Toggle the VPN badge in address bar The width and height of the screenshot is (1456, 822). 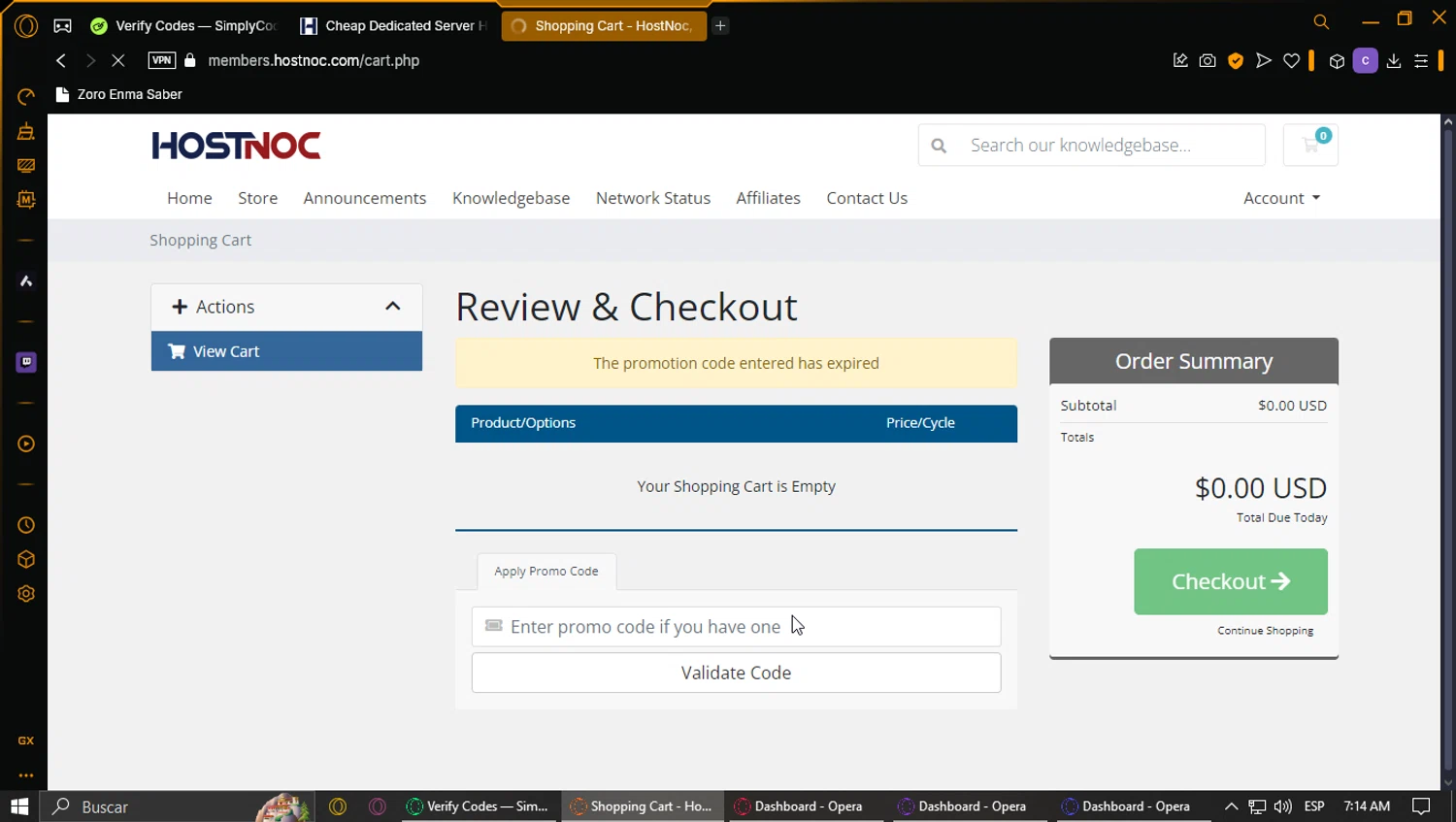(x=162, y=60)
